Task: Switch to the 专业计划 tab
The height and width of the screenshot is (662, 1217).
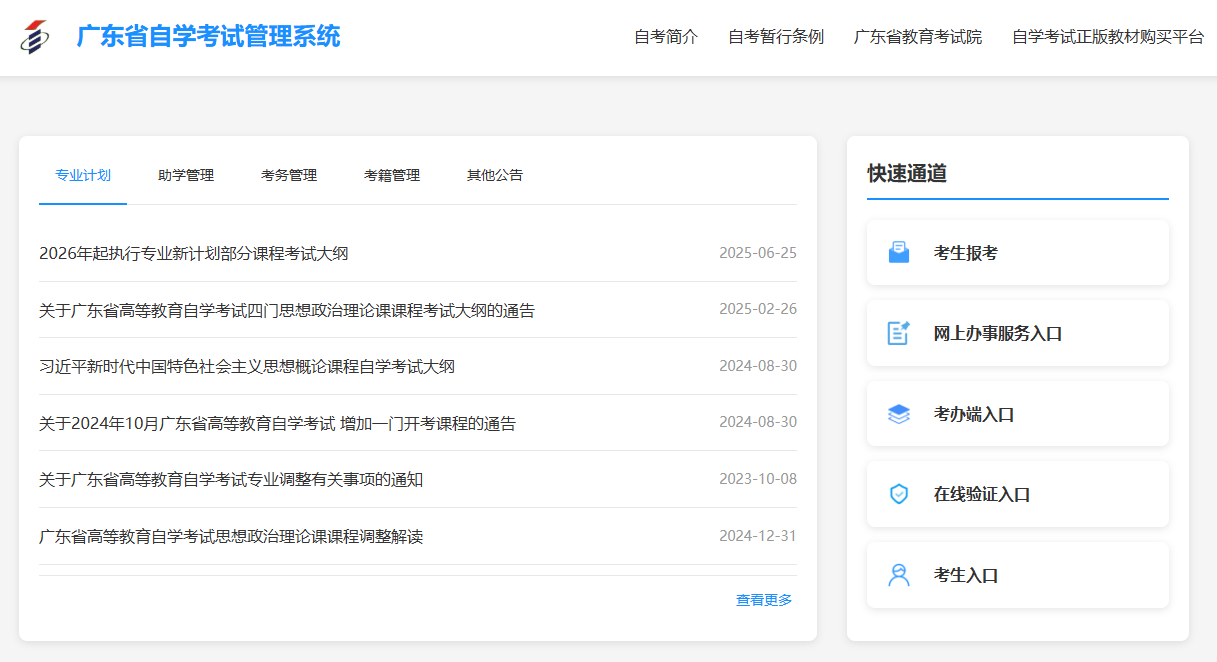Action: 83,176
